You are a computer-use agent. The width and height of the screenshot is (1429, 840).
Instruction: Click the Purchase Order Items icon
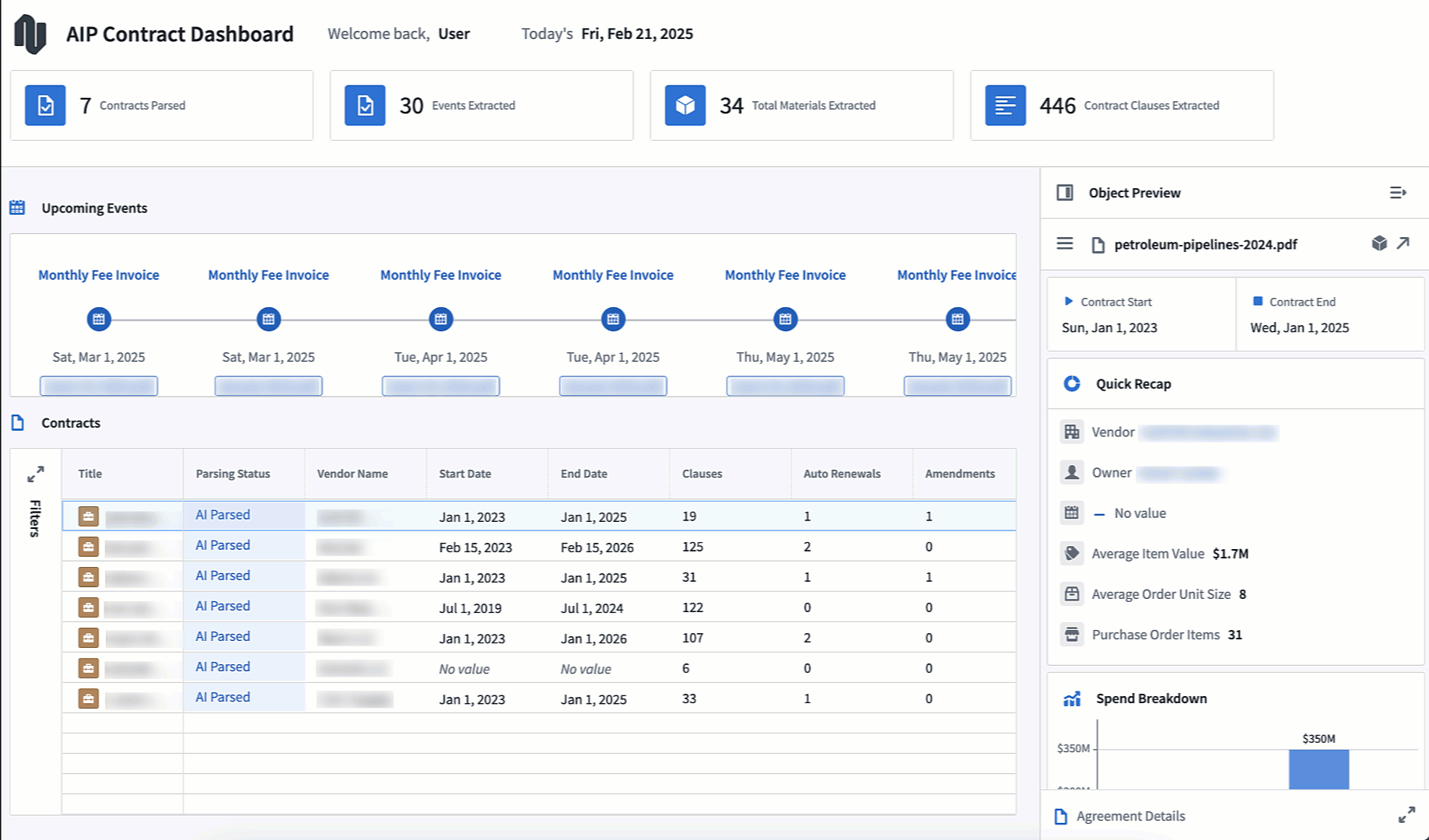1072,634
